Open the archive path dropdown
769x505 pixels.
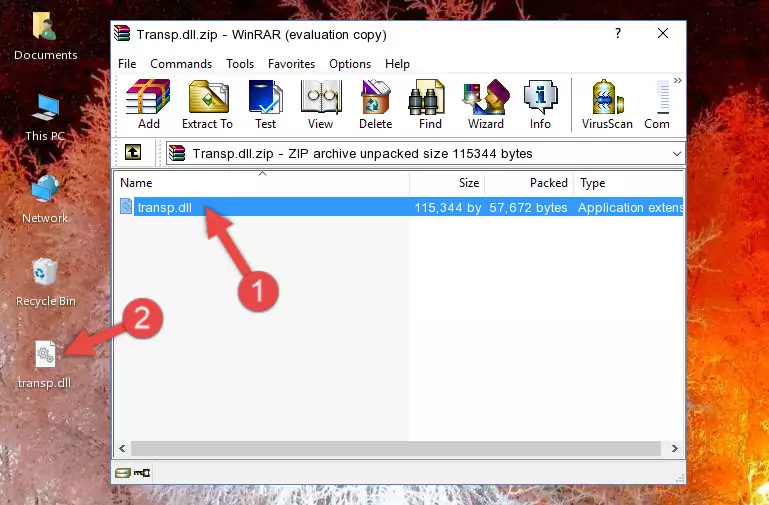pyautogui.click(x=677, y=153)
